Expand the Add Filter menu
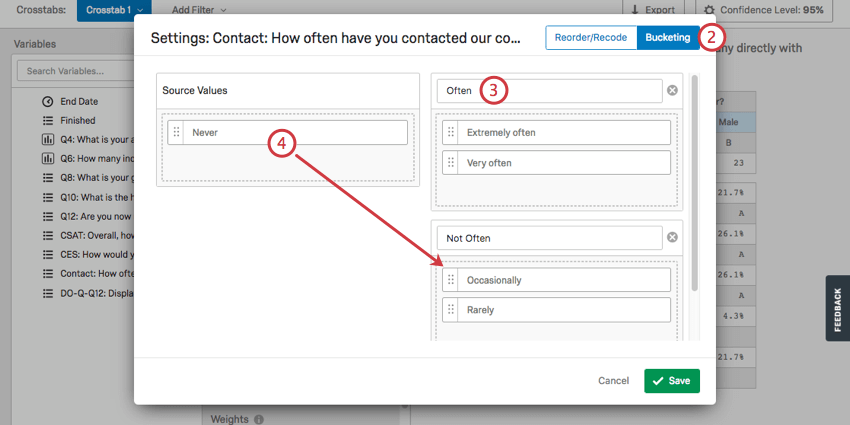Viewport: 850px width, 425px height. pos(199,10)
